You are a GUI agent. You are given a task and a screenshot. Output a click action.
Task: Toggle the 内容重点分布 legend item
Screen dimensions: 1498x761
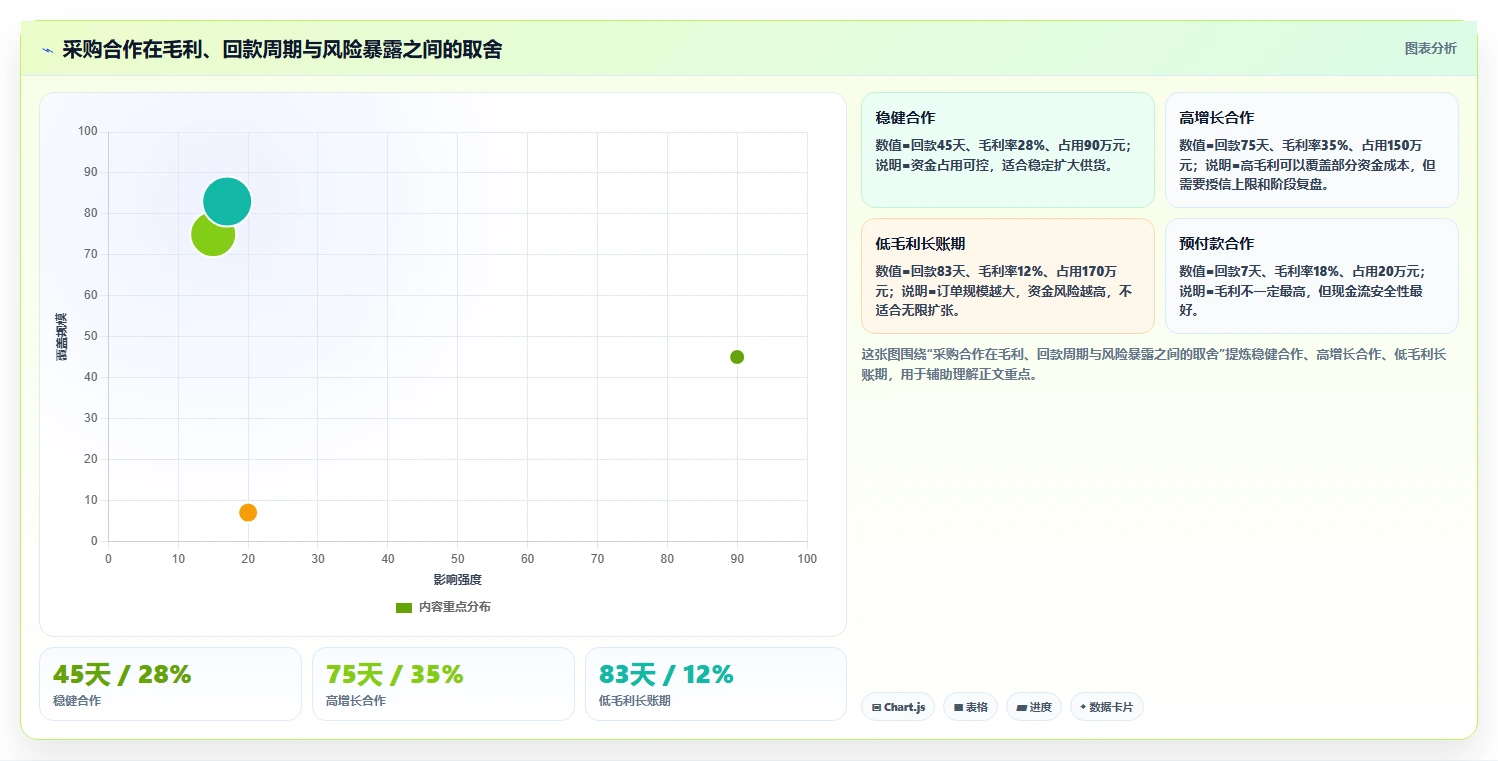(443, 607)
